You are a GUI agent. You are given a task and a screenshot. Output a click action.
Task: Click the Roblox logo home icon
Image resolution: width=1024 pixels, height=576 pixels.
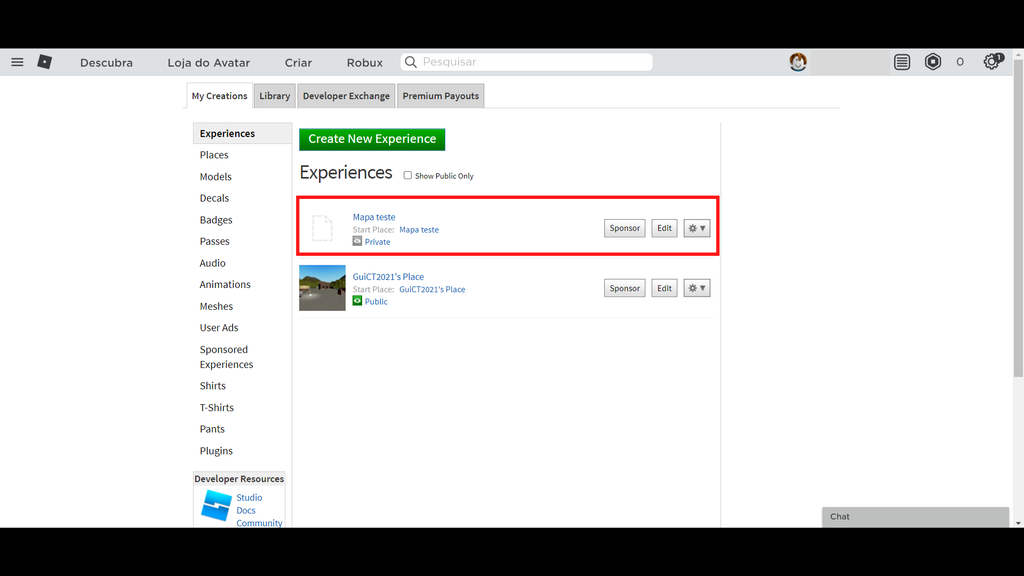(44, 62)
